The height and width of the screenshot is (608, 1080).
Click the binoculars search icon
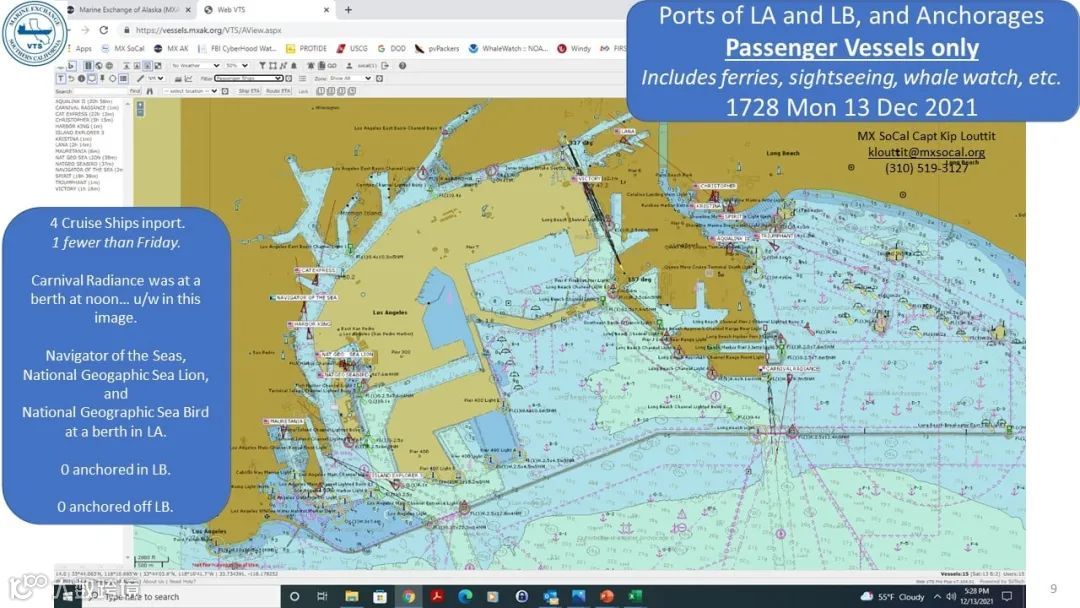point(149,91)
